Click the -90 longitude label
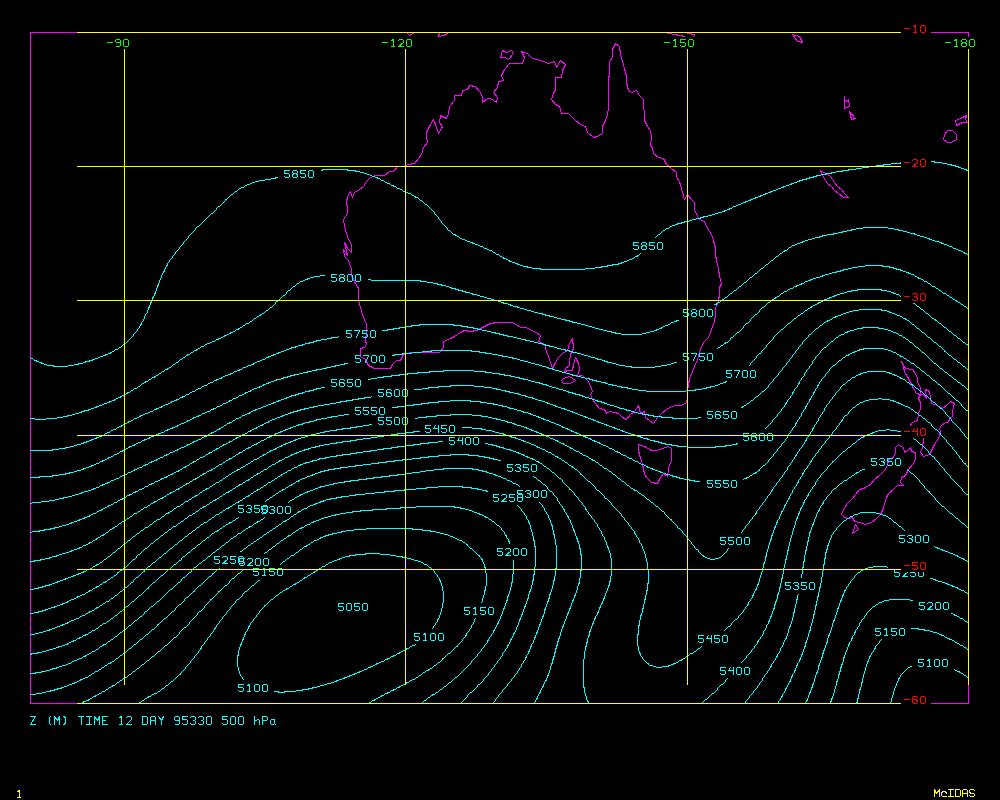The width and height of the screenshot is (1000, 800). tap(118, 43)
